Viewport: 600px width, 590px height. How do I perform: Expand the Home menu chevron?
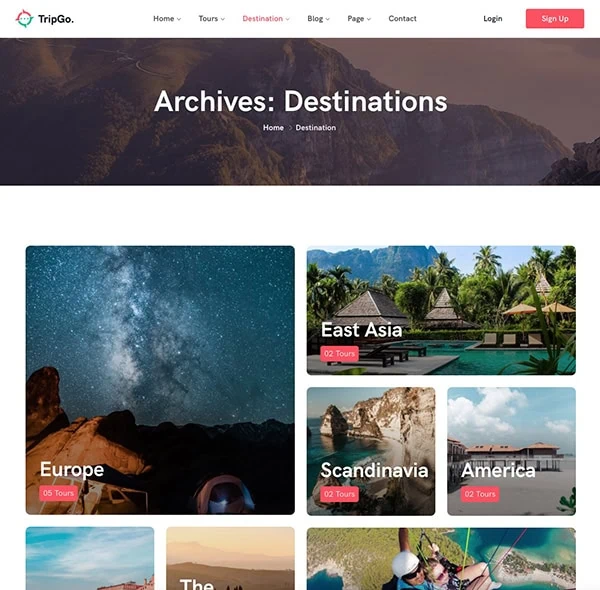pos(179,19)
